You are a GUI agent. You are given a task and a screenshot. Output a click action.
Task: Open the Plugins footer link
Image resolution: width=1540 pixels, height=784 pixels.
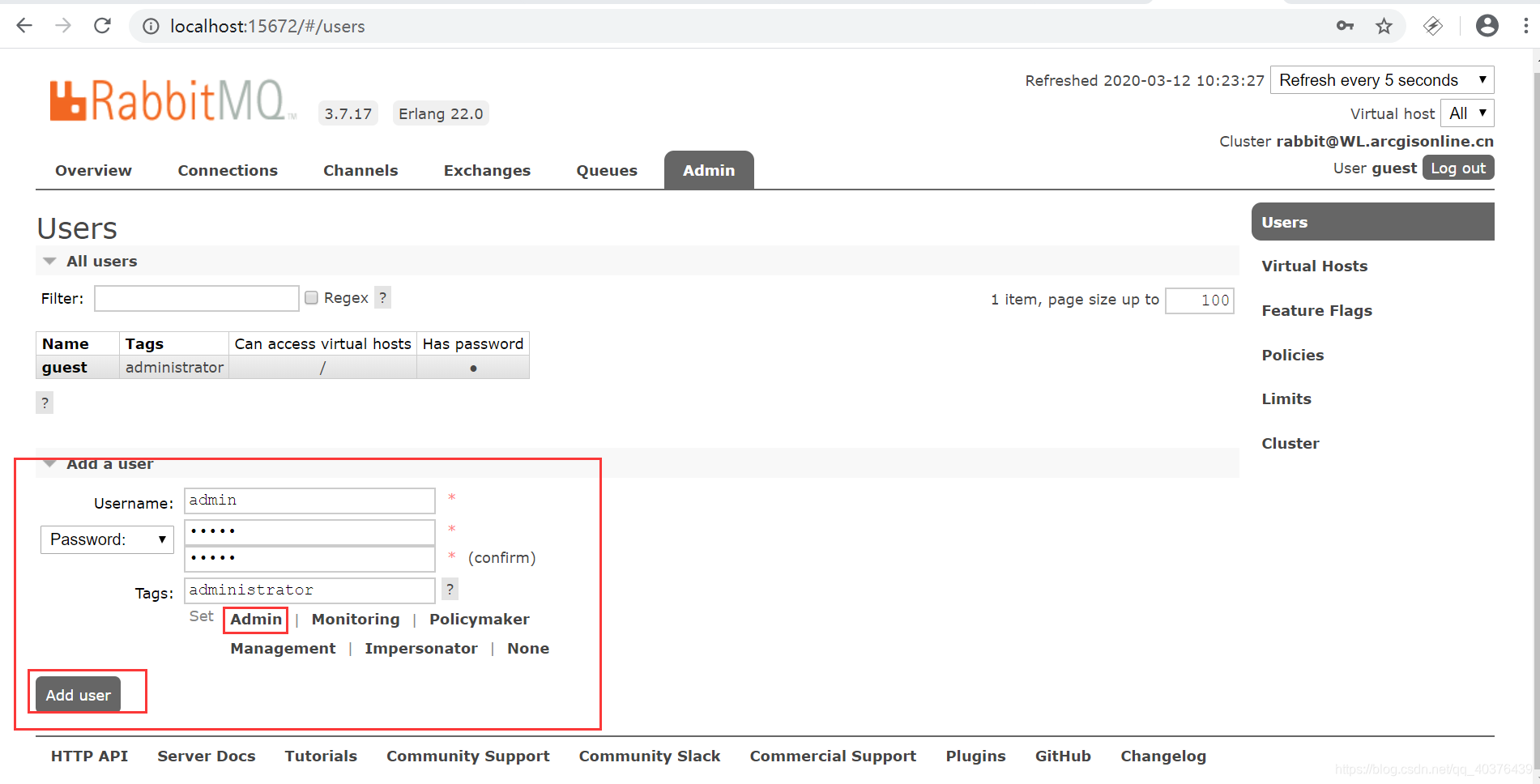[x=975, y=756]
